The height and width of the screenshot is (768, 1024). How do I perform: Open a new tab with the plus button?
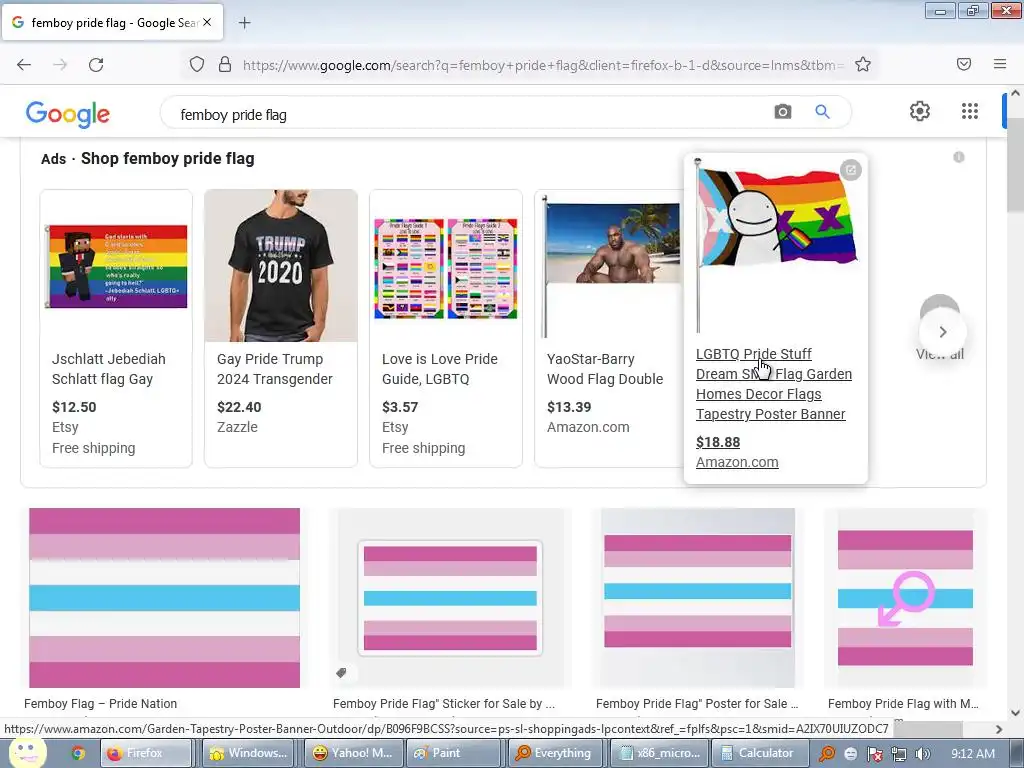(x=244, y=23)
